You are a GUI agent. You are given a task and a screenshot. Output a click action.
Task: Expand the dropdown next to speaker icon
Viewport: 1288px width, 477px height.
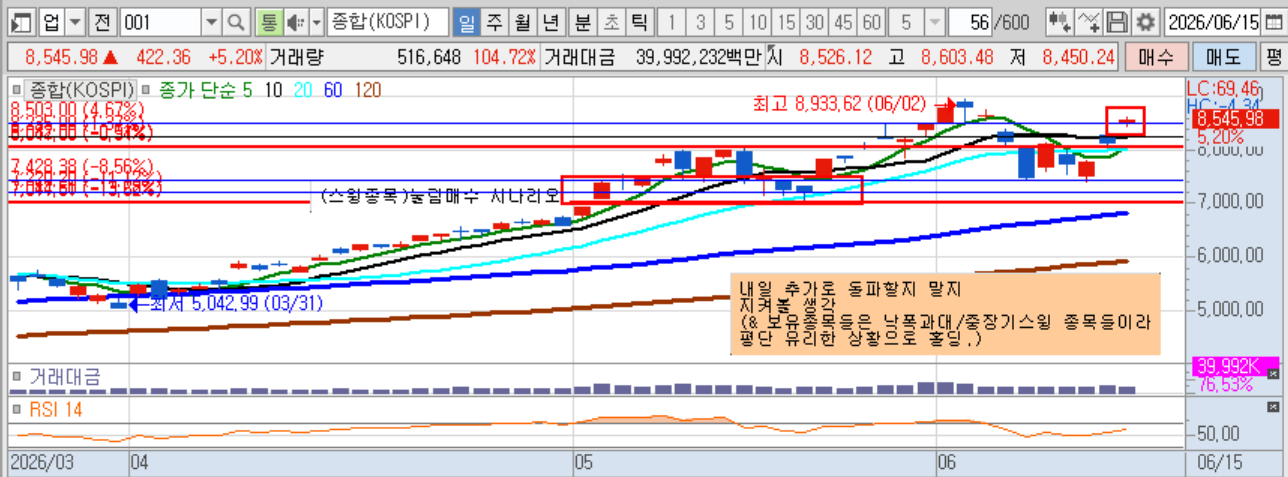click(x=317, y=21)
